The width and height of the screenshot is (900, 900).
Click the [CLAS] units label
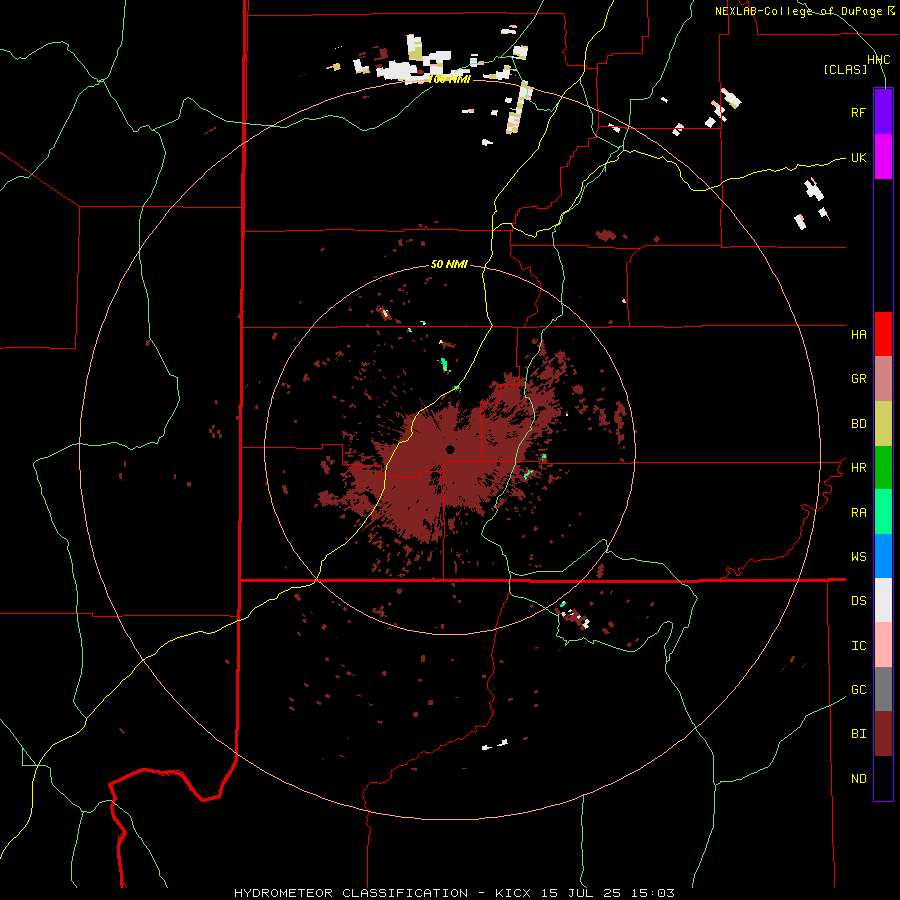click(x=845, y=70)
